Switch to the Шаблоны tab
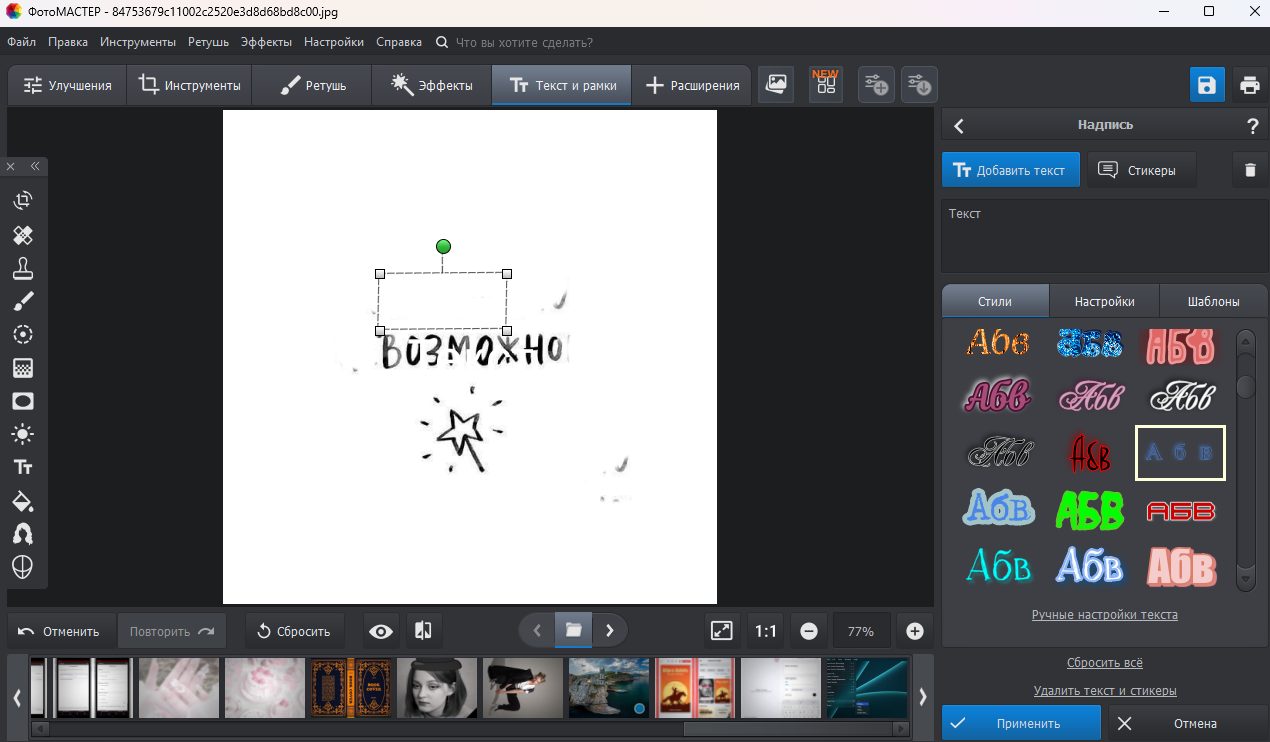Viewport: 1270px width, 742px height. pyautogui.click(x=1214, y=301)
